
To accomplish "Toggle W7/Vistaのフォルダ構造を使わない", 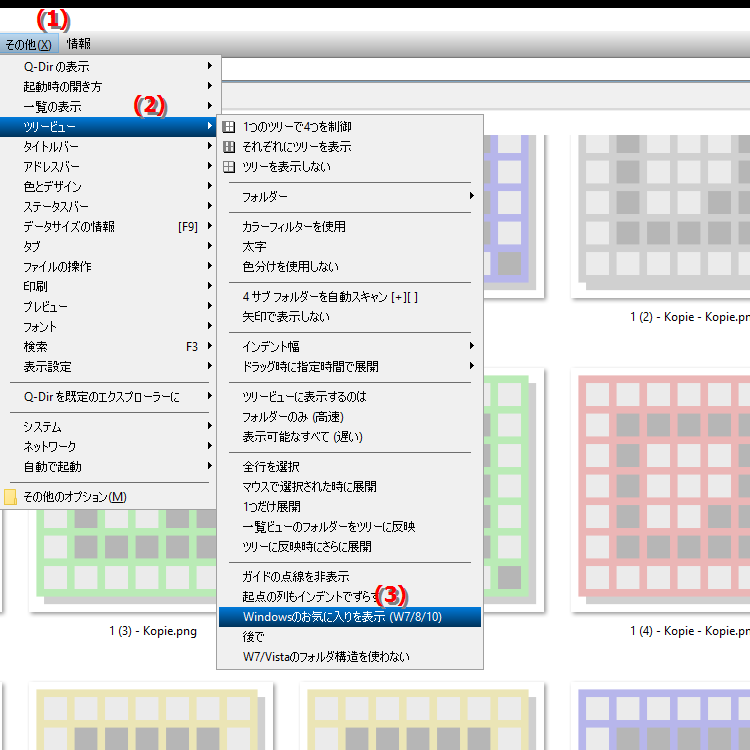I will pos(350,657).
